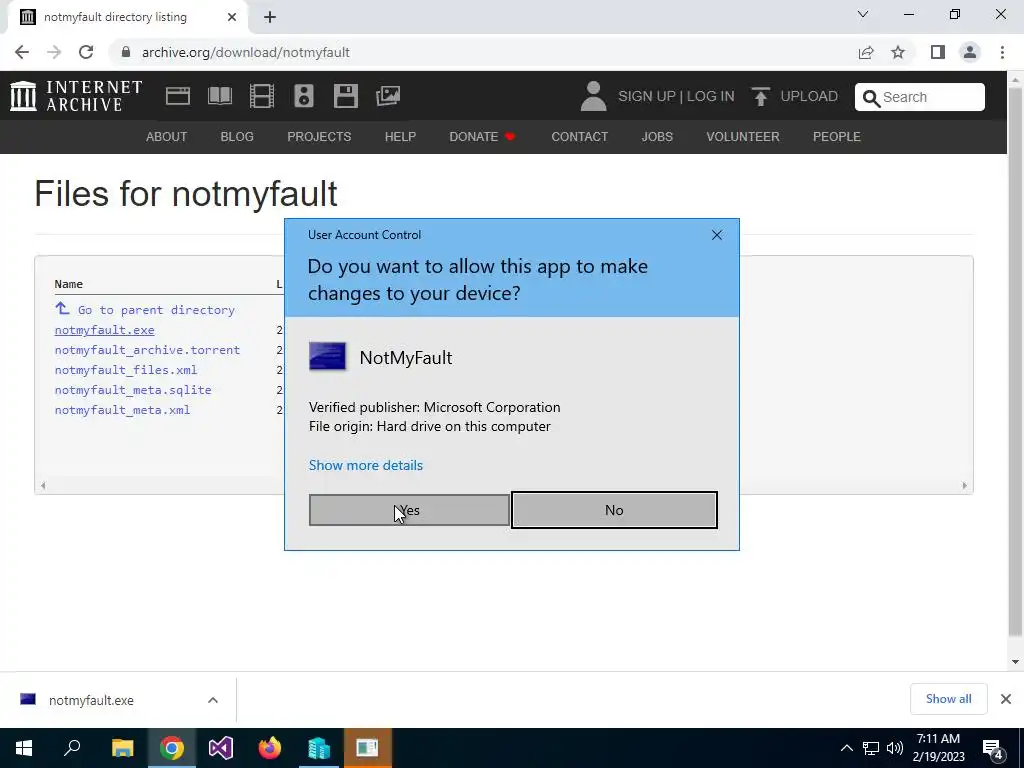The width and height of the screenshot is (1024, 768).
Task: Click the site lock icon
Action: tap(126, 52)
